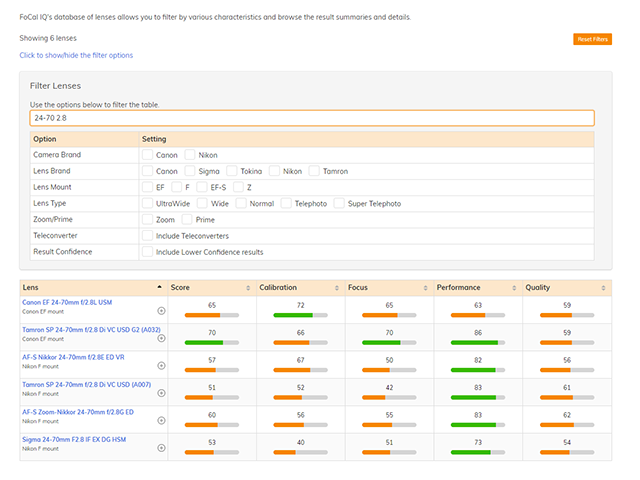This screenshot has height=480, width=640.
Task: Expand details for Tamron SP 24-70mm (A007)
Action: pos(161,393)
